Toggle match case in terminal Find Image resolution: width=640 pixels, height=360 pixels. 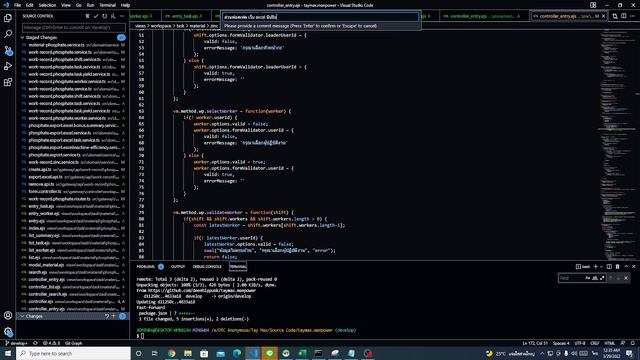point(588,278)
